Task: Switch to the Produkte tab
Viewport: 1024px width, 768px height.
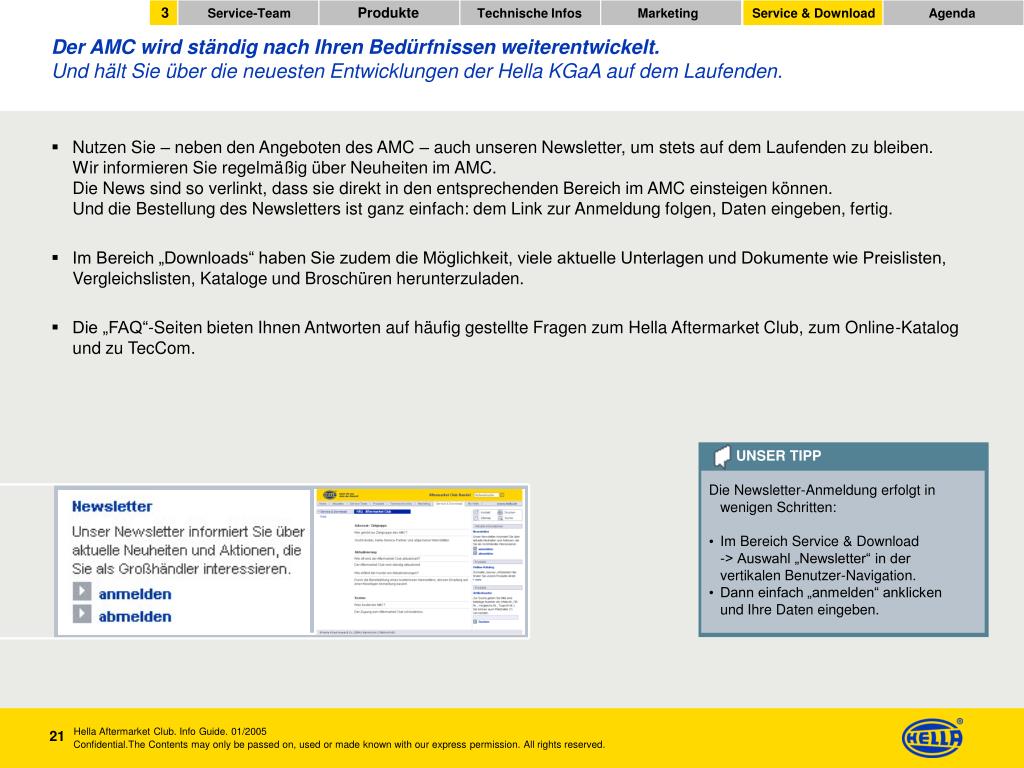Action: click(x=388, y=13)
